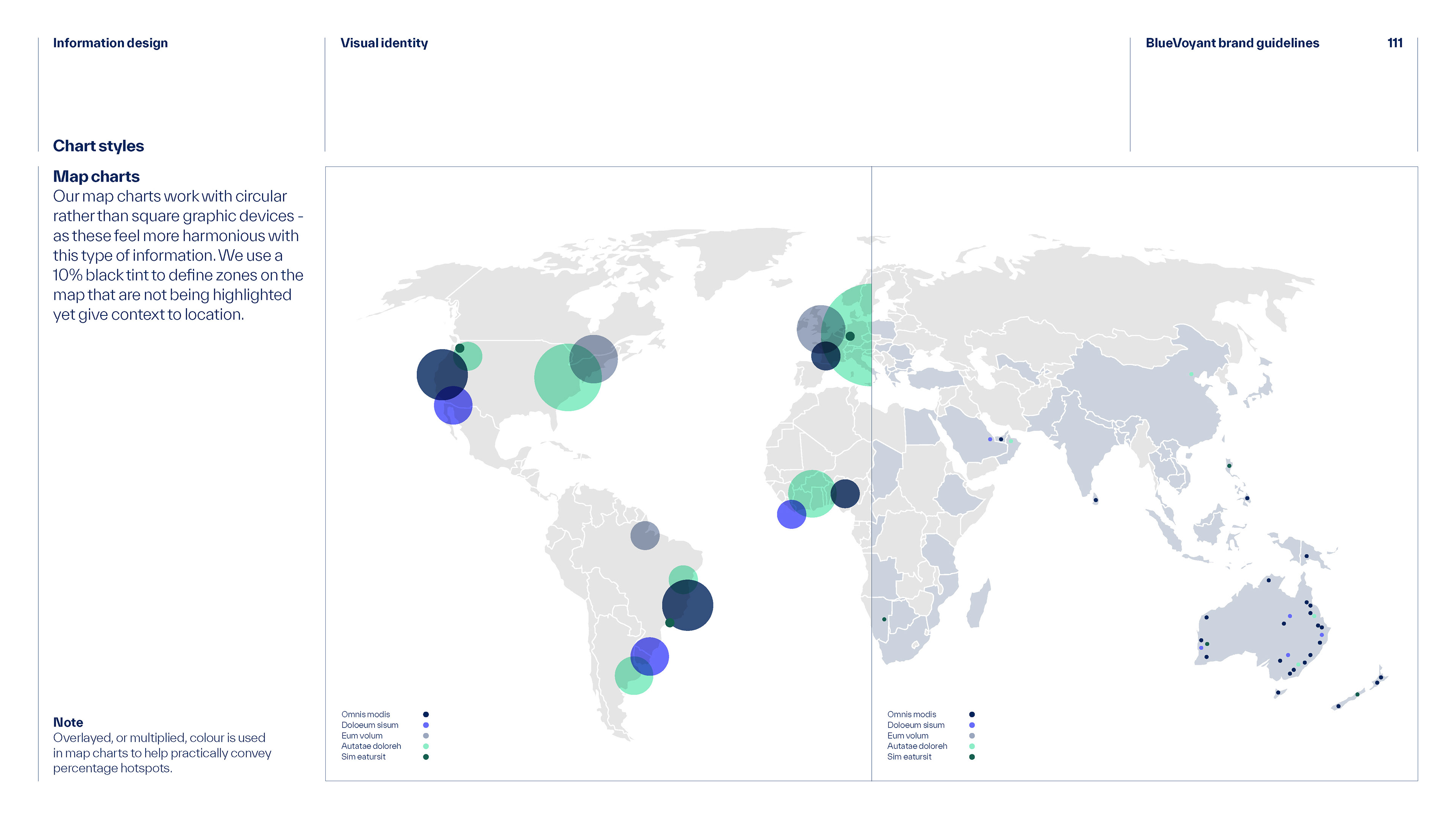Select 'Sim eatursit' label in the dot-map legend
Screen dimensions: 1456x819
[x=909, y=757]
